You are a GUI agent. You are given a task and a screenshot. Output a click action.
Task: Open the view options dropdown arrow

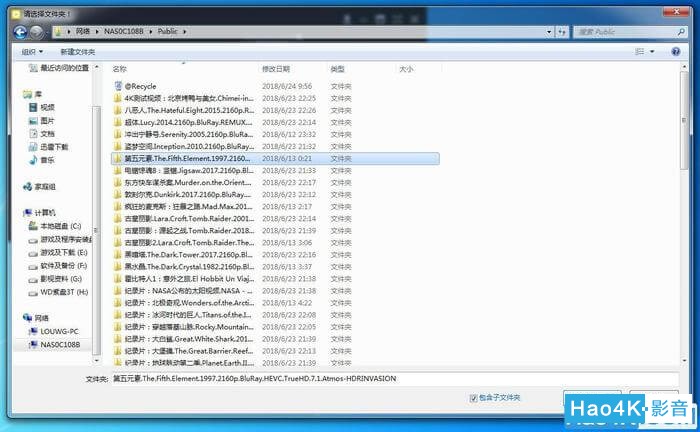click(x=652, y=52)
